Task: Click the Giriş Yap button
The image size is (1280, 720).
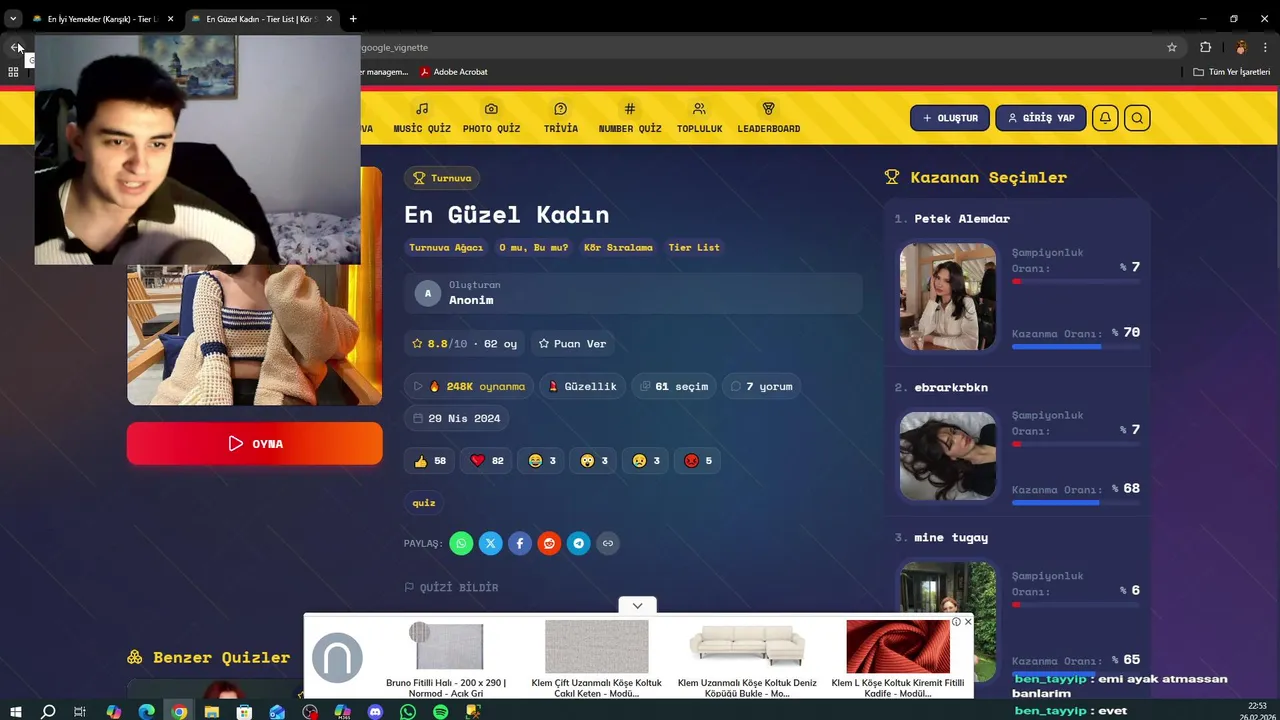Action: pos(1040,118)
